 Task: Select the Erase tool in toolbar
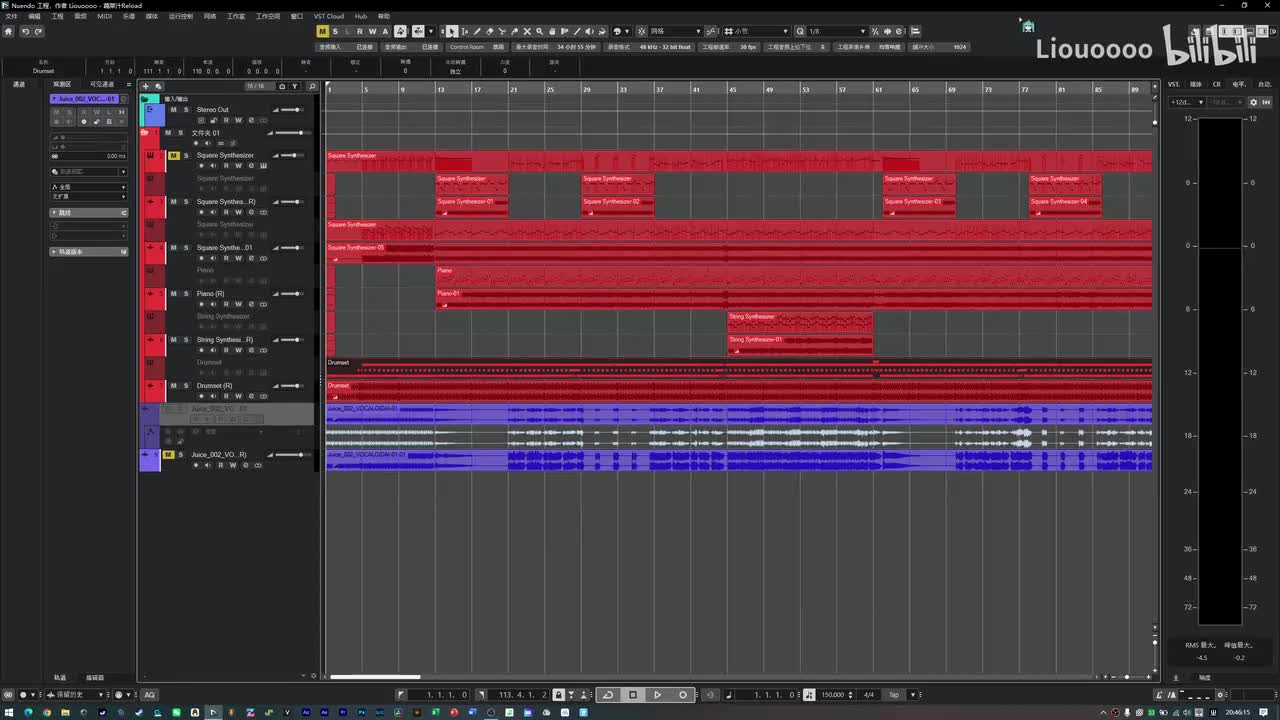click(x=489, y=31)
